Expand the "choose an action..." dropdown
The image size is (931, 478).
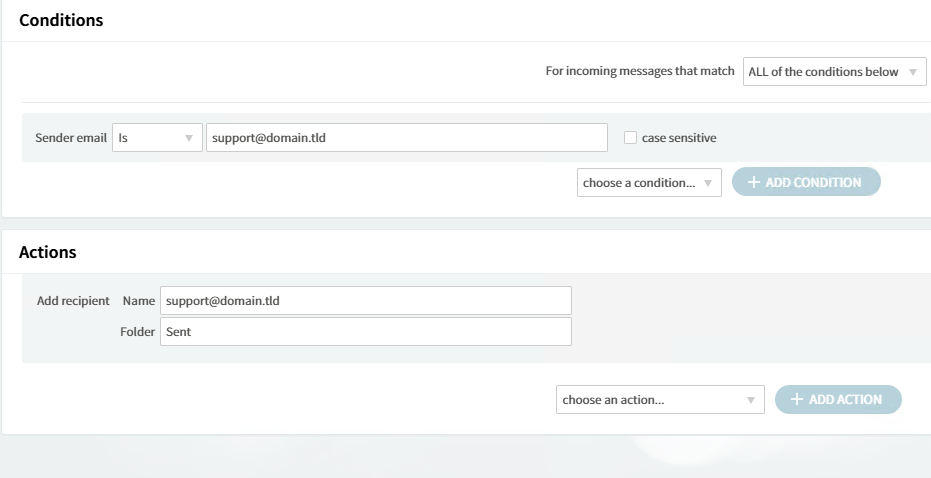[660, 400]
